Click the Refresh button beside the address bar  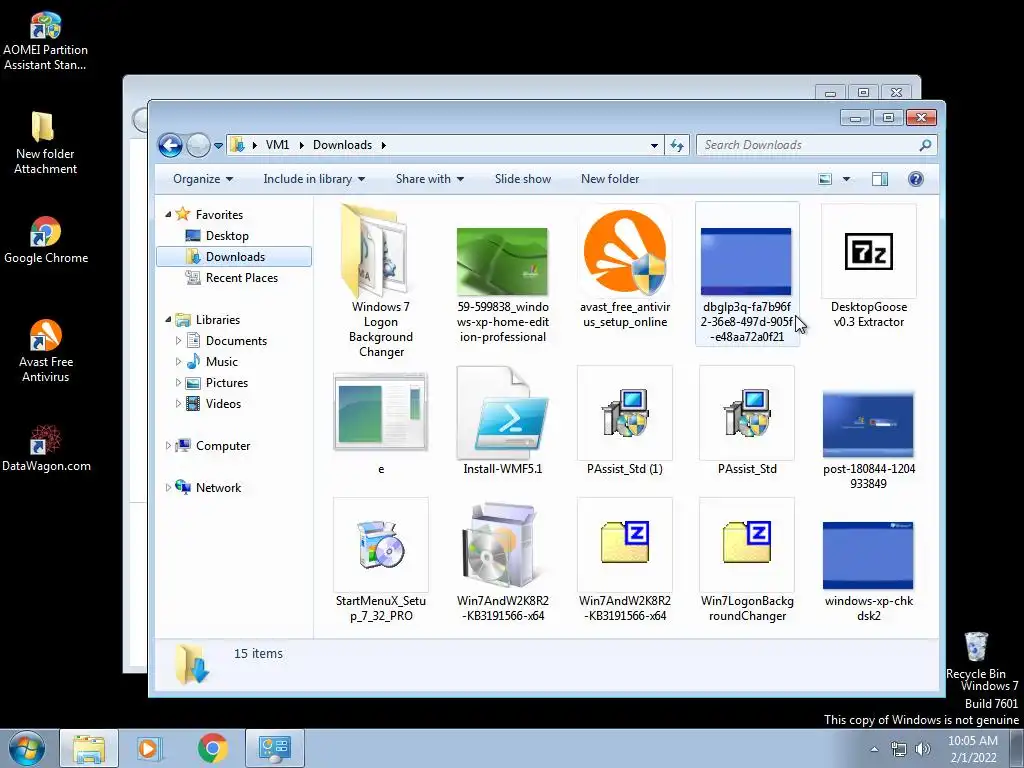pos(677,146)
